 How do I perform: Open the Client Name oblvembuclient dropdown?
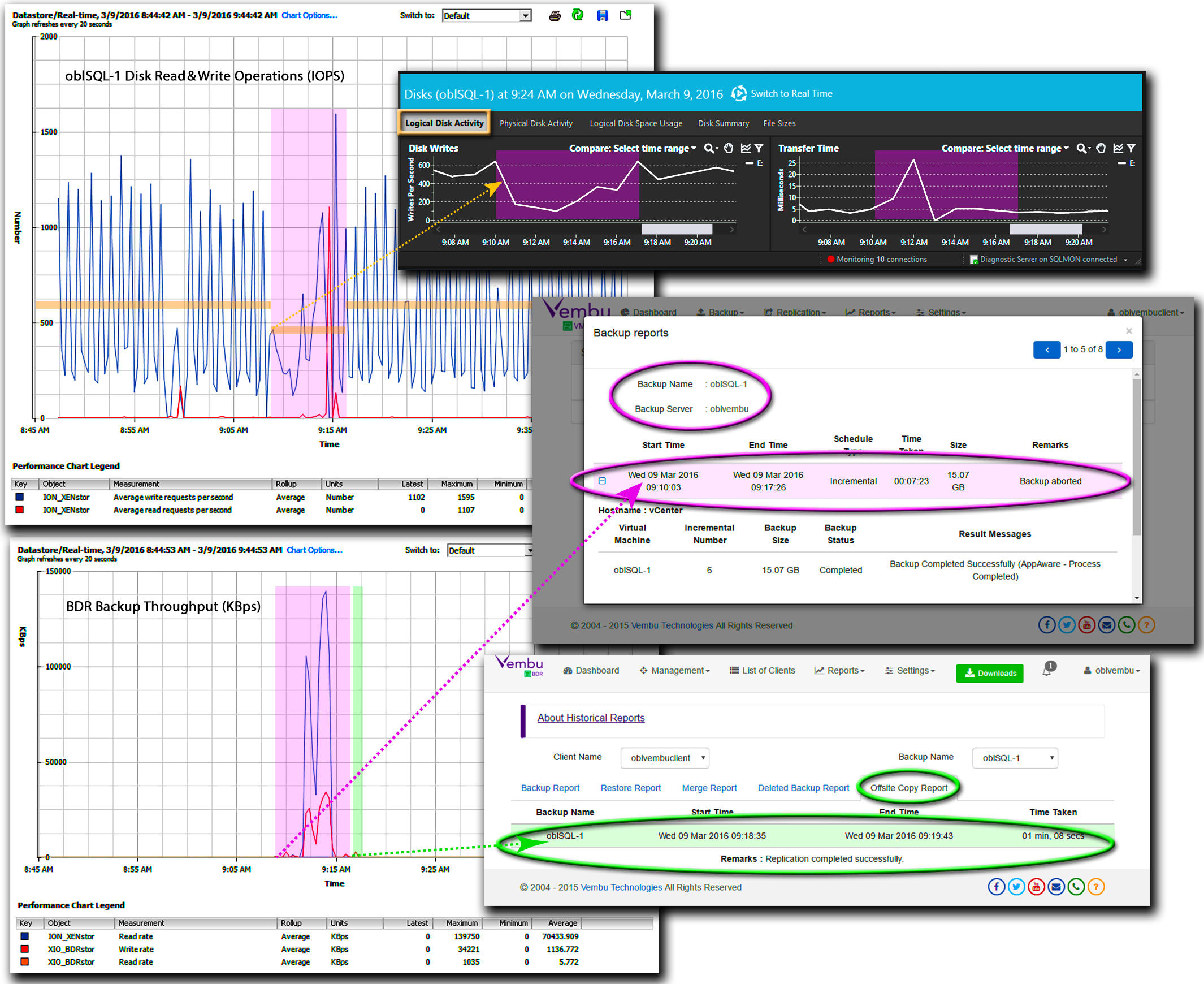click(665, 758)
